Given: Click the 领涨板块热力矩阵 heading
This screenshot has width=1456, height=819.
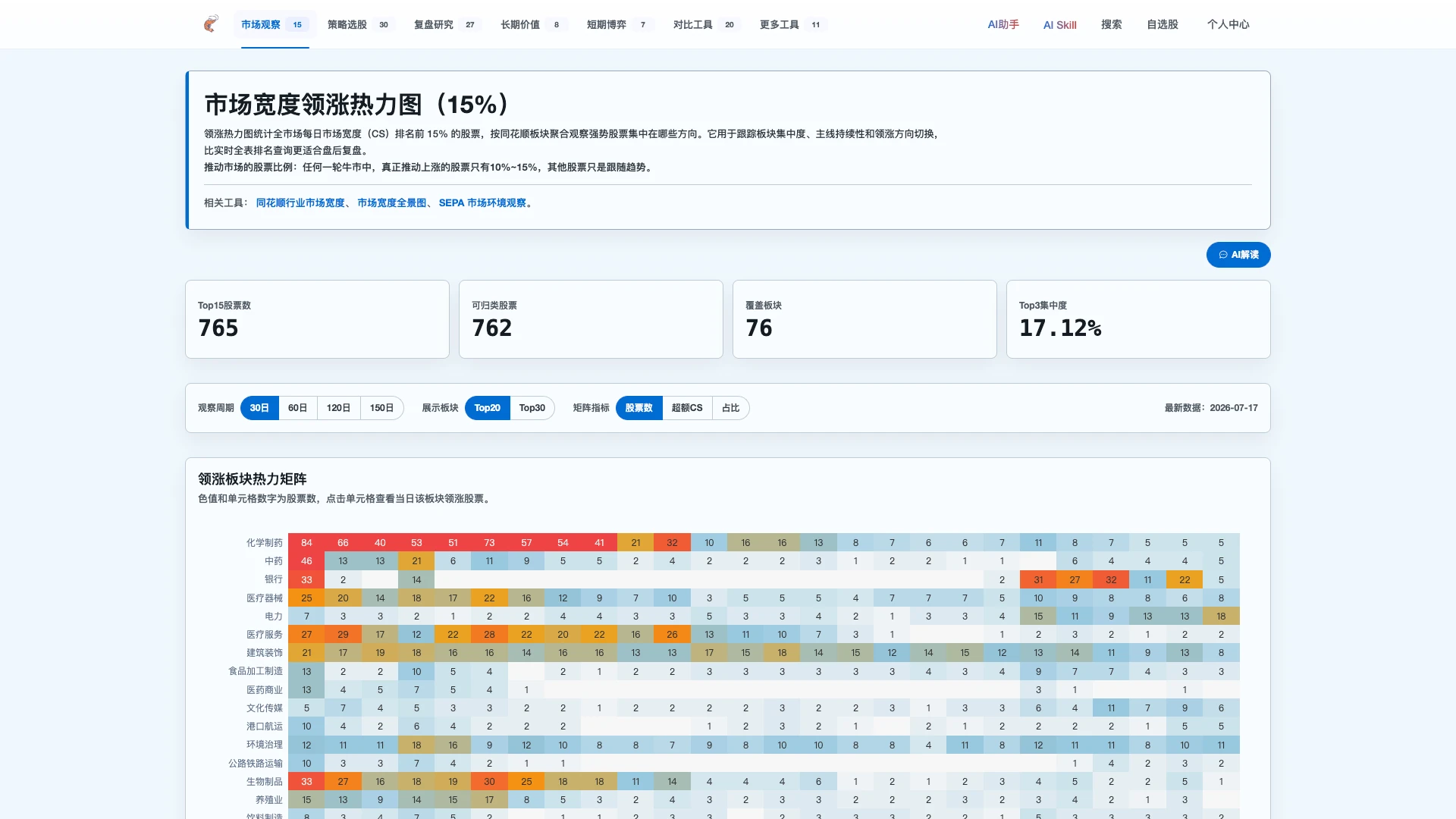Looking at the screenshot, I should coord(253,479).
